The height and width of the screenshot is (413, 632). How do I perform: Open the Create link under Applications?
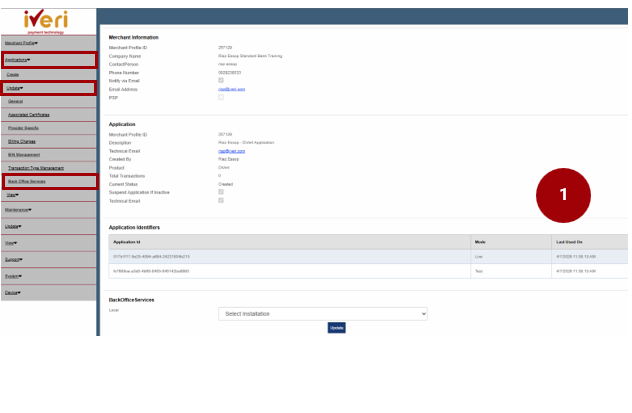(13, 74)
